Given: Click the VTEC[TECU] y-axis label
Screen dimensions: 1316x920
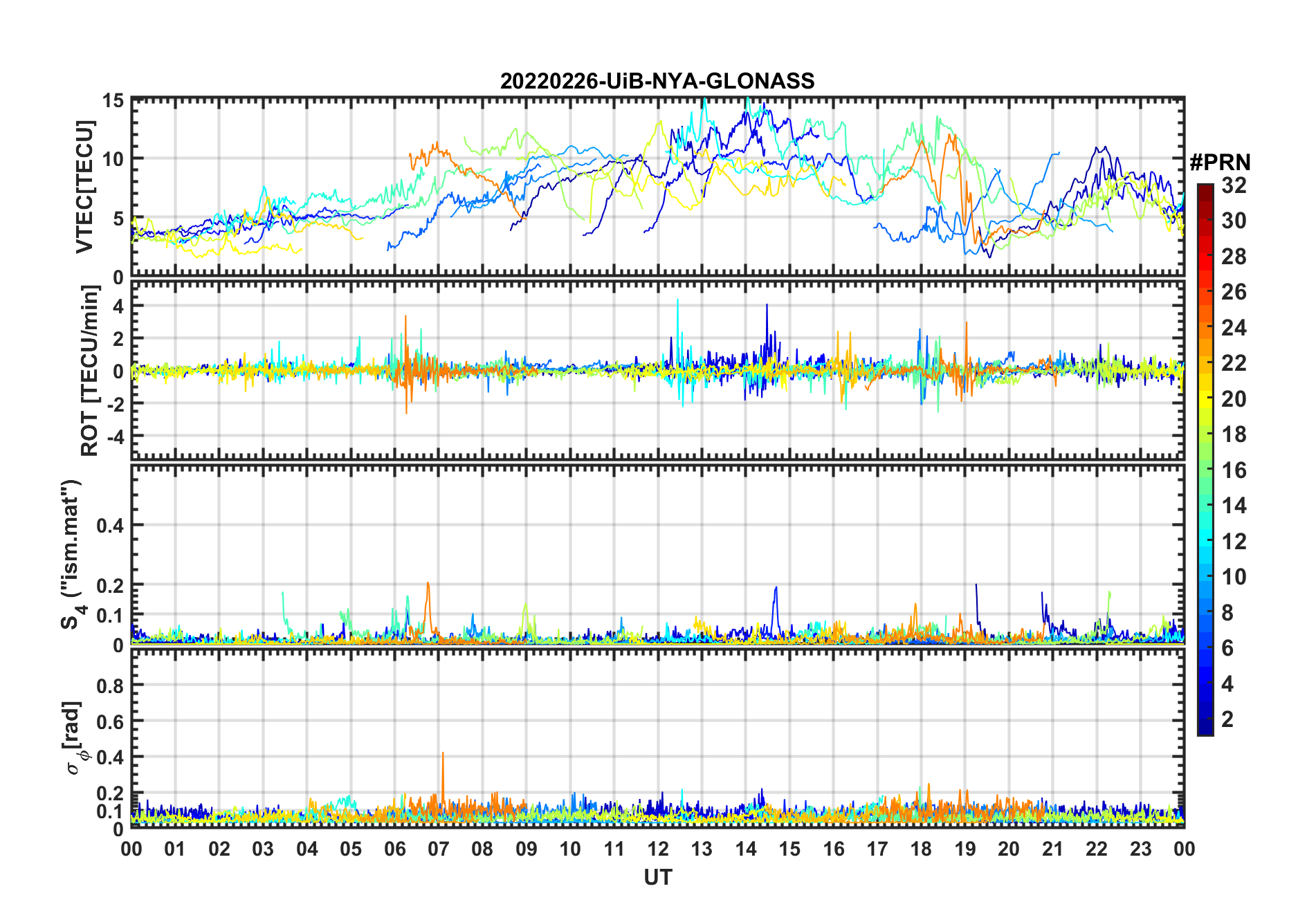Looking at the screenshot, I should coord(84,187).
